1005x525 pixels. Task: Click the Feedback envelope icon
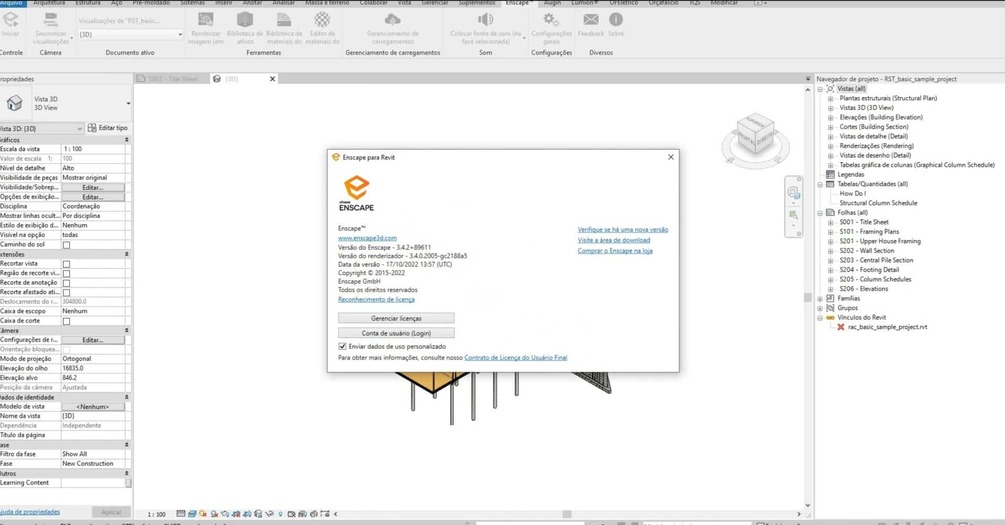pos(591,20)
